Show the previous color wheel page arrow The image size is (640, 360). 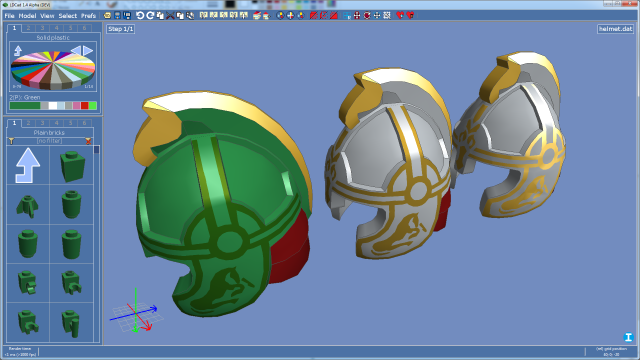tap(76, 50)
